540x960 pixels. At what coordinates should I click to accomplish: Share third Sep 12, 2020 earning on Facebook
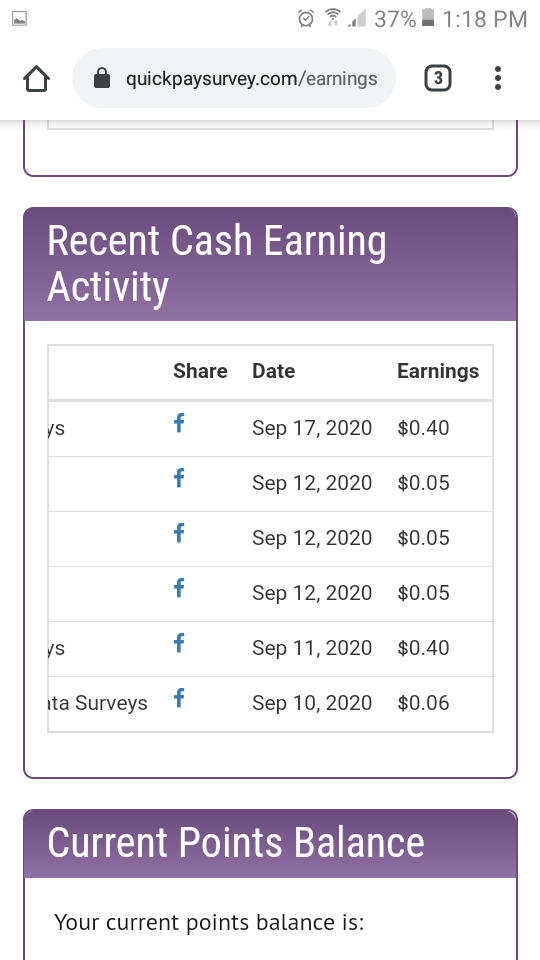tap(179, 588)
